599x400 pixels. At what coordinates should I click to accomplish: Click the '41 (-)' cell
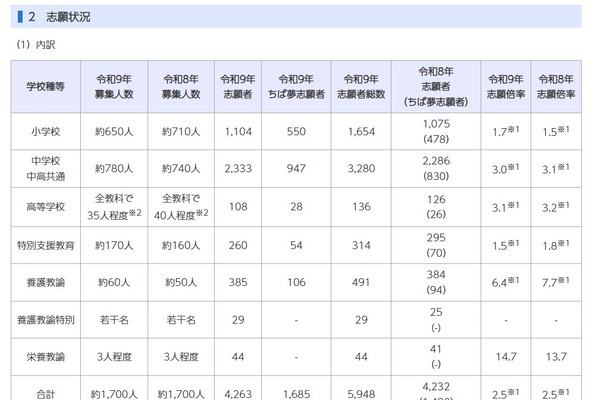(436, 357)
